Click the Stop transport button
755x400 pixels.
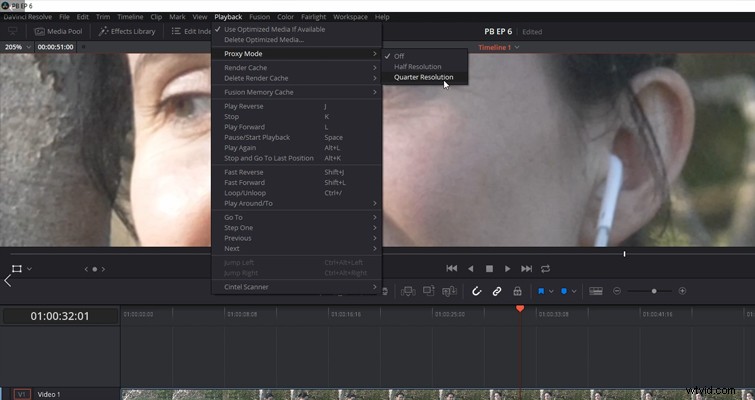click(x=489, y=269)
